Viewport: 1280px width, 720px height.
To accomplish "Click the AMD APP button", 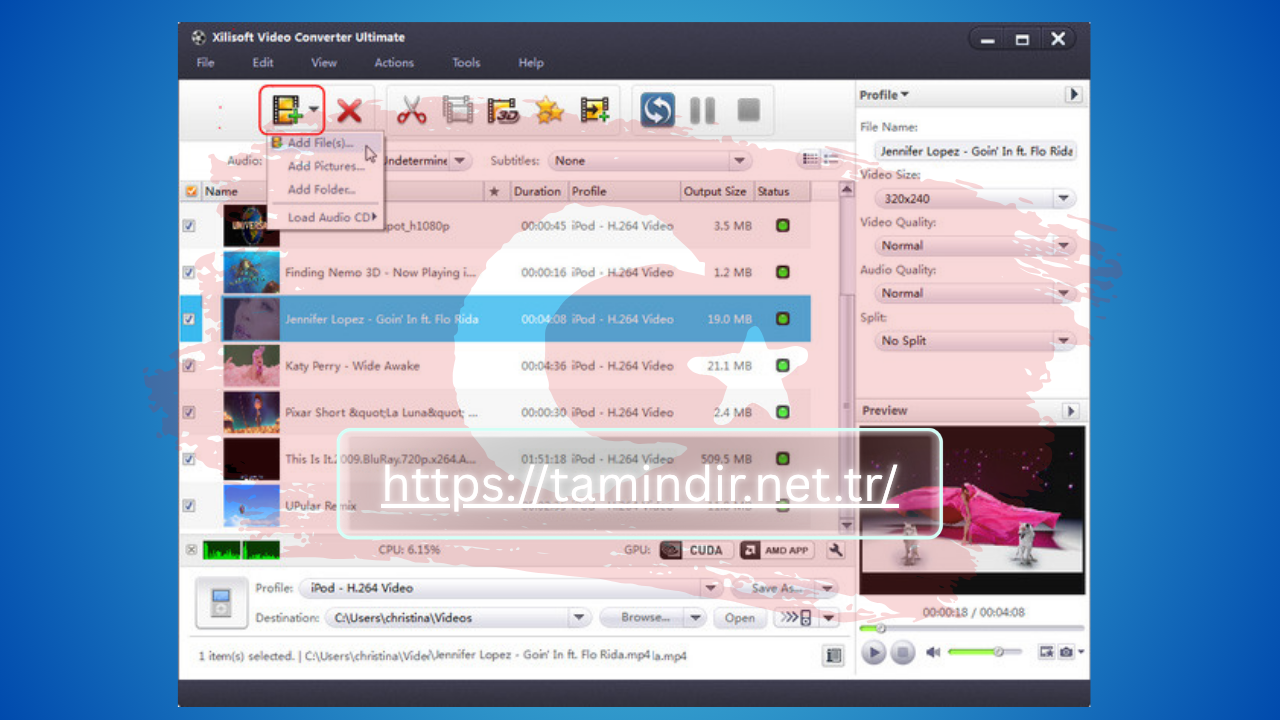I will [x=777, y=550].
